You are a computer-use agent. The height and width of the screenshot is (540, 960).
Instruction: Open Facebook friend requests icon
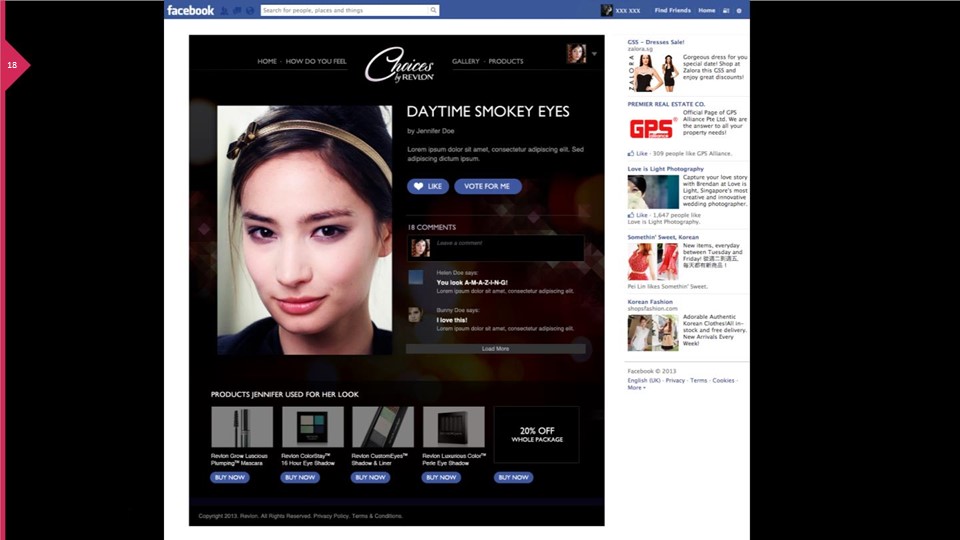point(224,10)
